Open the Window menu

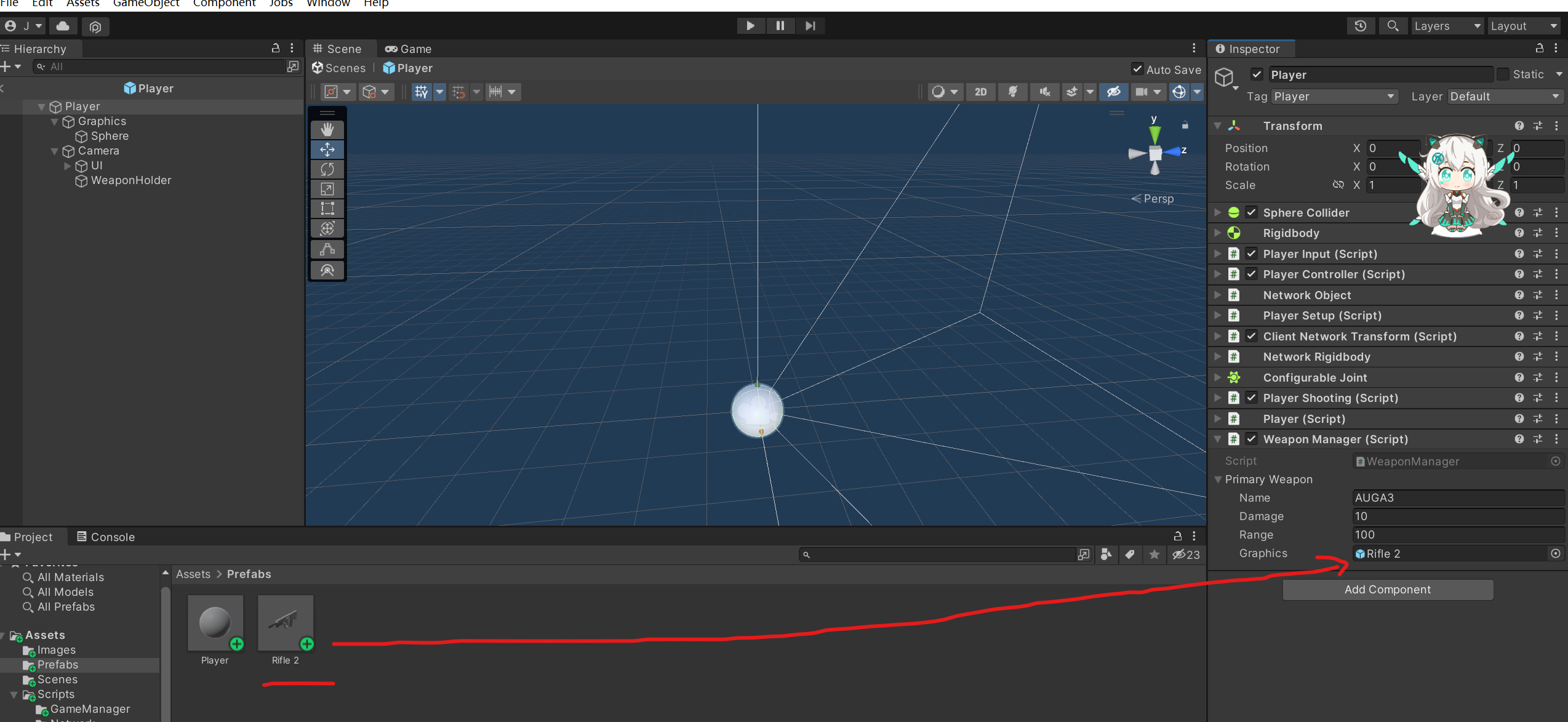[x=328, y=4]
